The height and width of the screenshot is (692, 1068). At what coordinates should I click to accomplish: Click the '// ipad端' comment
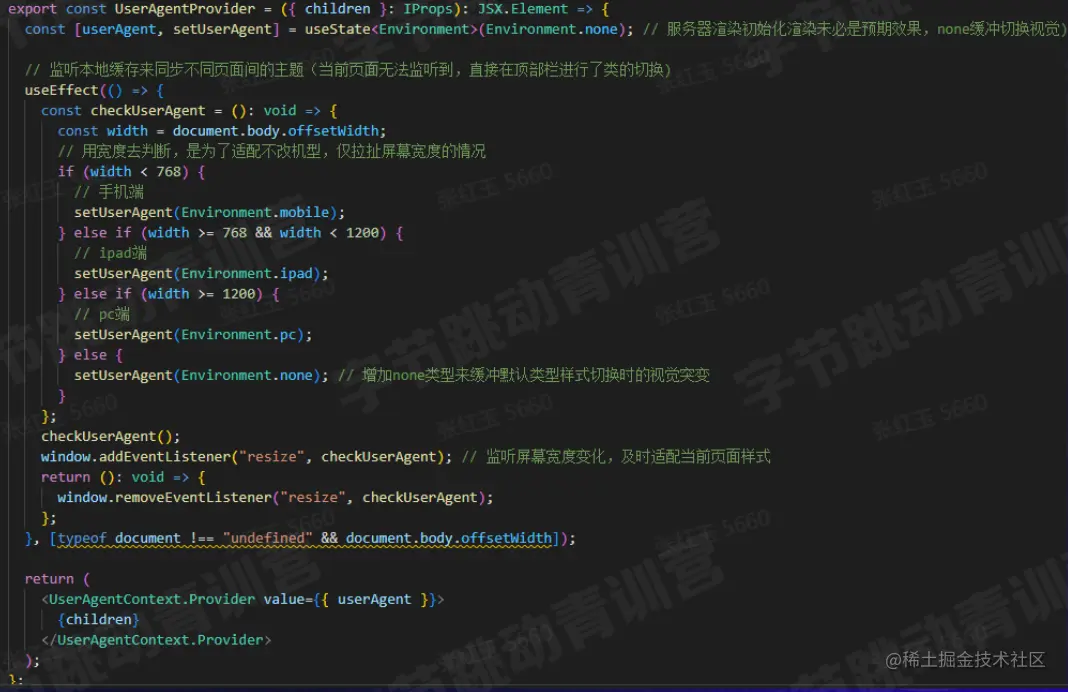pyautogui.click(x=110, y=253)
